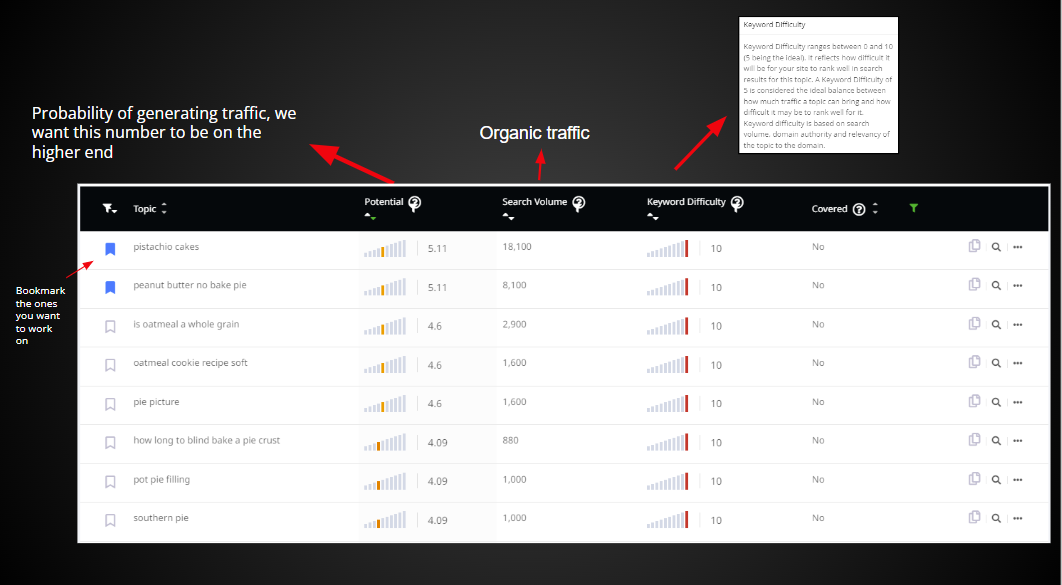
Task: Bookmark the is oatmeal a whole grain topic
Action: 110,326
